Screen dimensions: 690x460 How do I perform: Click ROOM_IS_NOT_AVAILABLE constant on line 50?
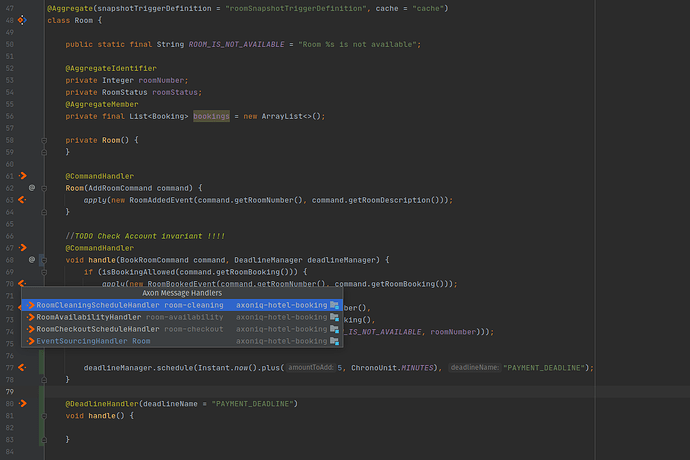click(236, 44)
